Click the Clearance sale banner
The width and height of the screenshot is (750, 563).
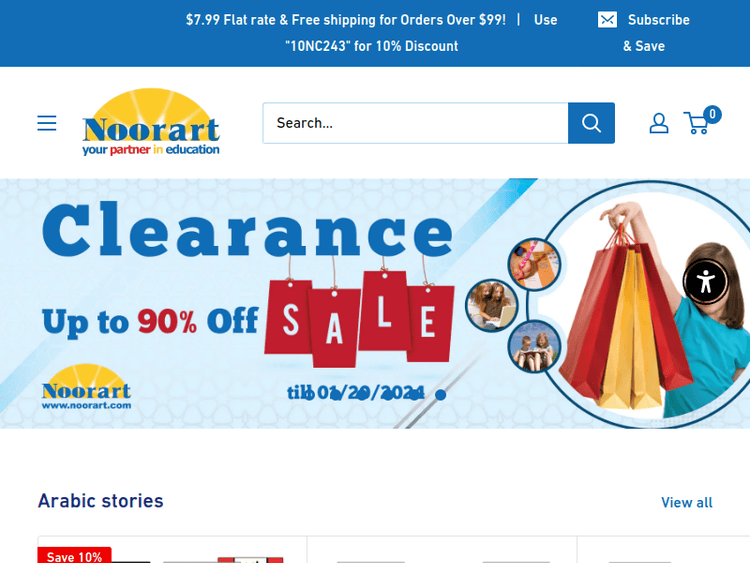click(x=375, y=303)
